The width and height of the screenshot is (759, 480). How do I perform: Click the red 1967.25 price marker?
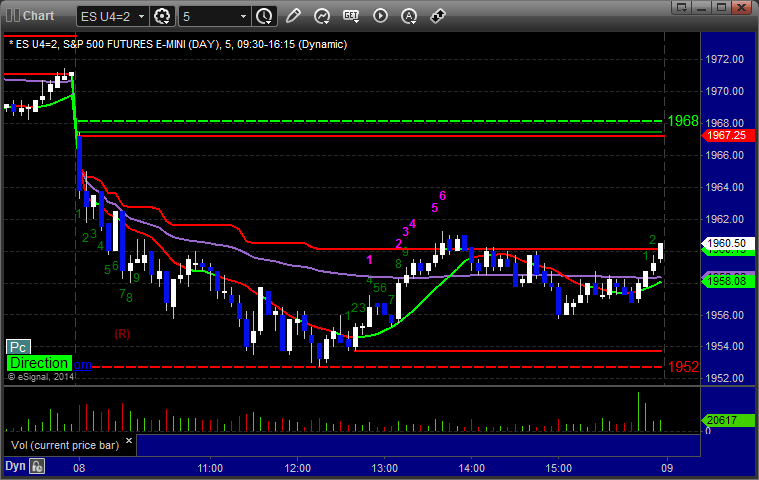point(728,135)
